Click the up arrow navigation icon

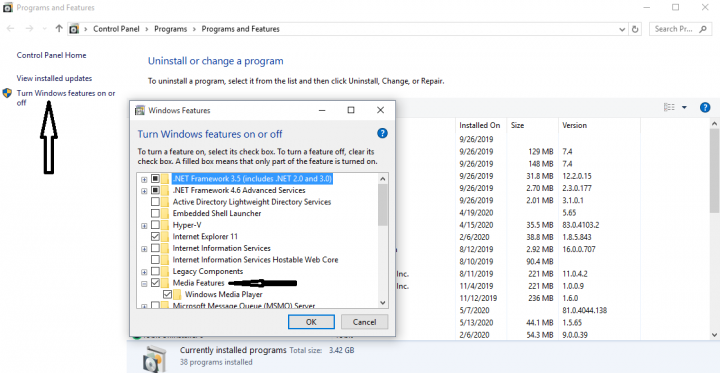click(58, 28)
